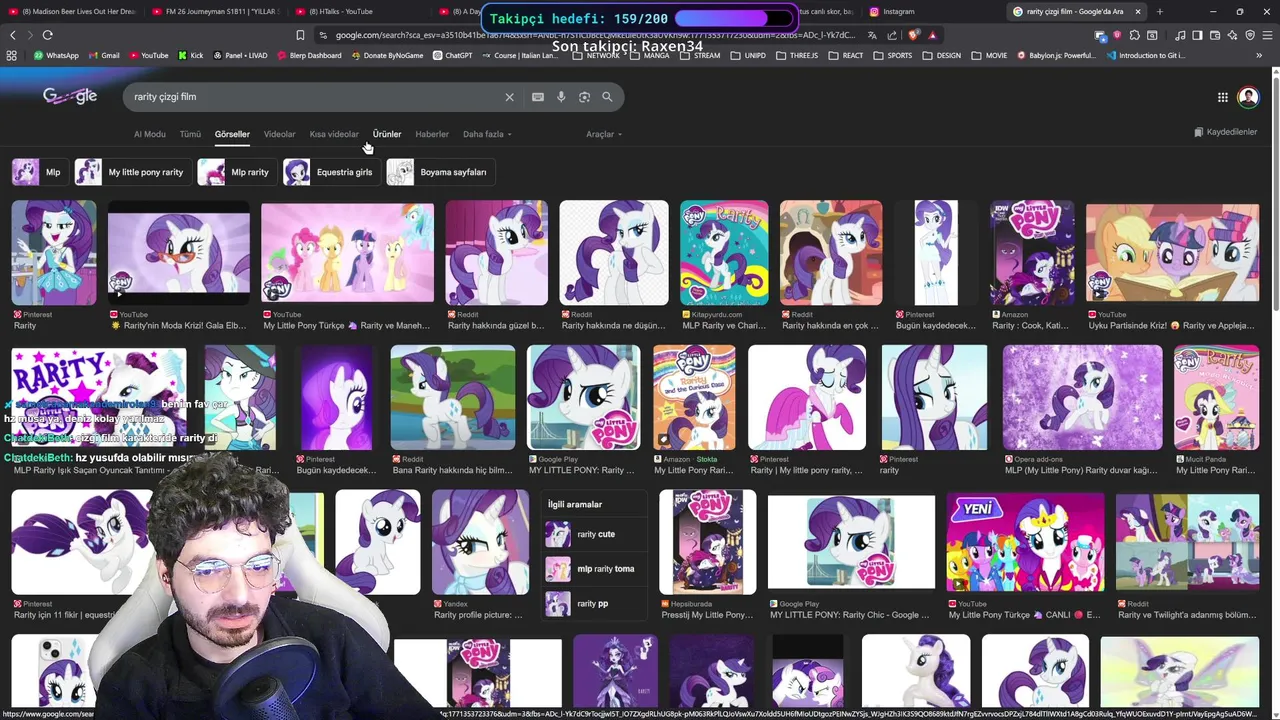Open the Babylon.js bookmark
This screenshot has height=720, width=1280.
coord(1056,56)
